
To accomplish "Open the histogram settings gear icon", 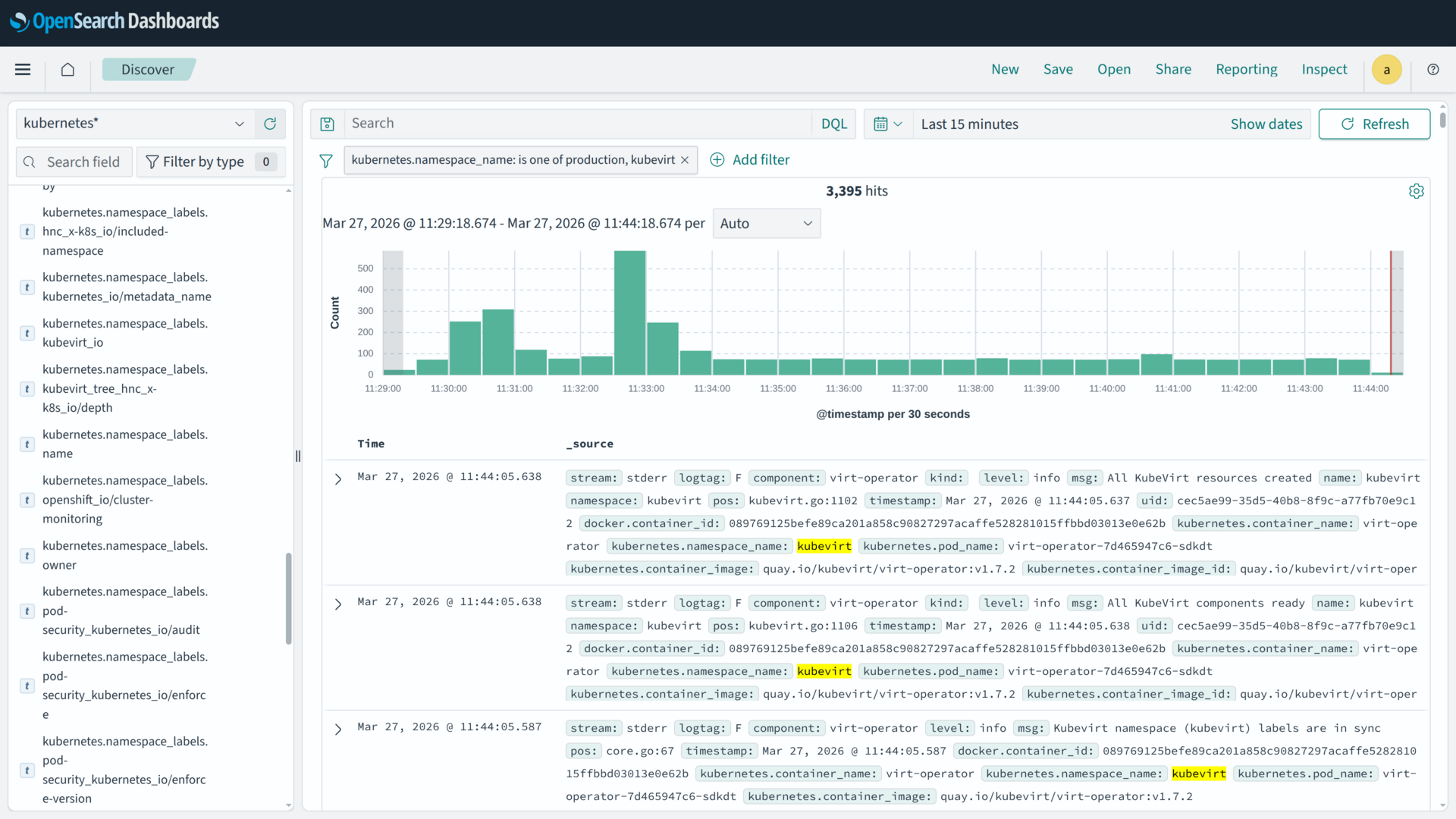I will (x=1416, y=191).
